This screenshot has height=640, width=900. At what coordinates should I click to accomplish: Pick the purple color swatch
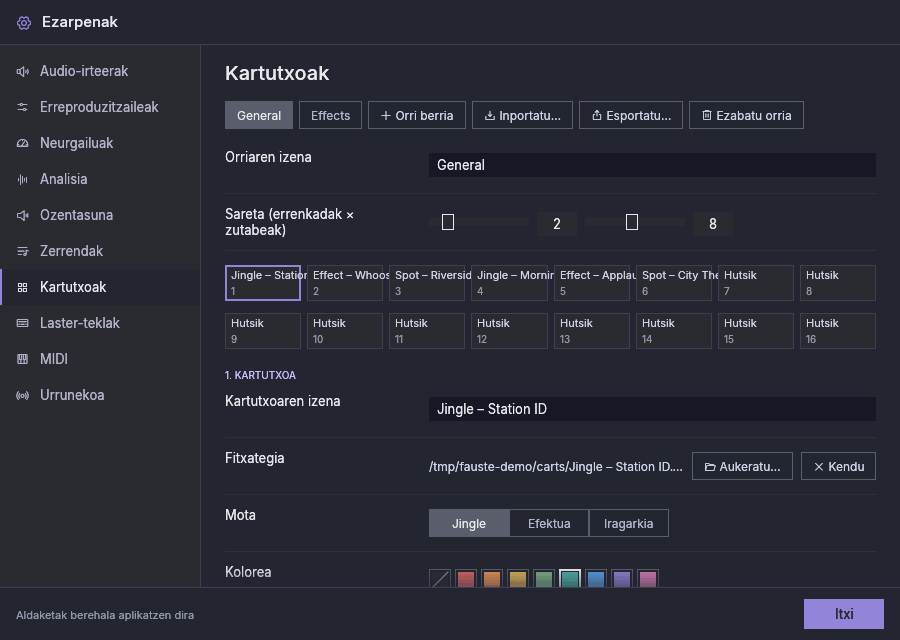point(622,578)
